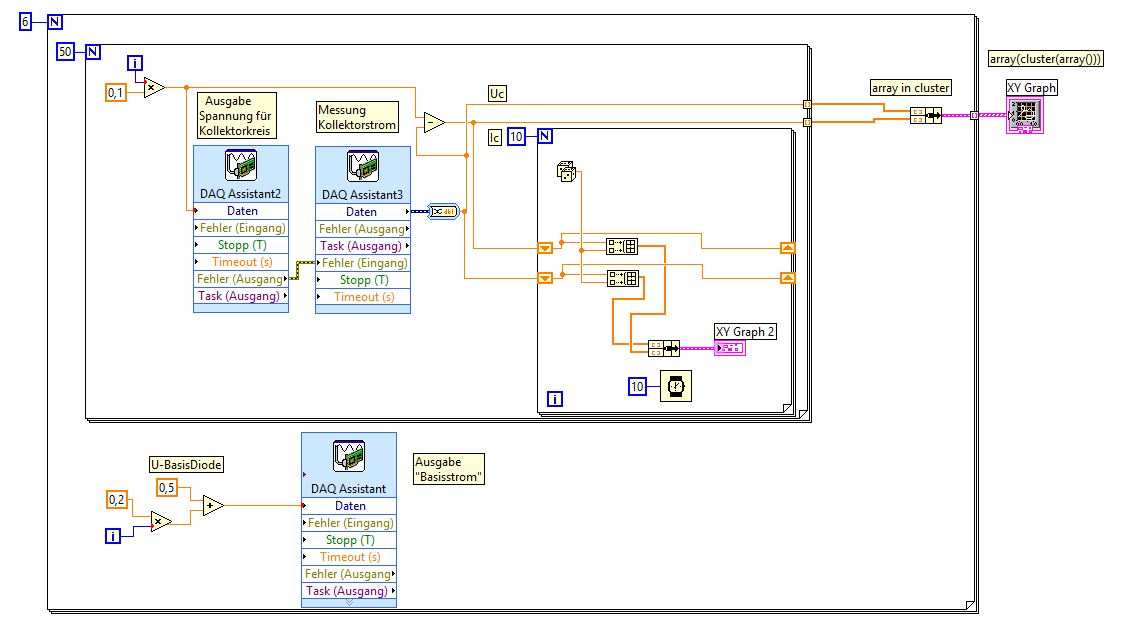Select the add node wired to 0,5
The width and height of the screenshot is (1121, 626).
(x=213, y=506)
